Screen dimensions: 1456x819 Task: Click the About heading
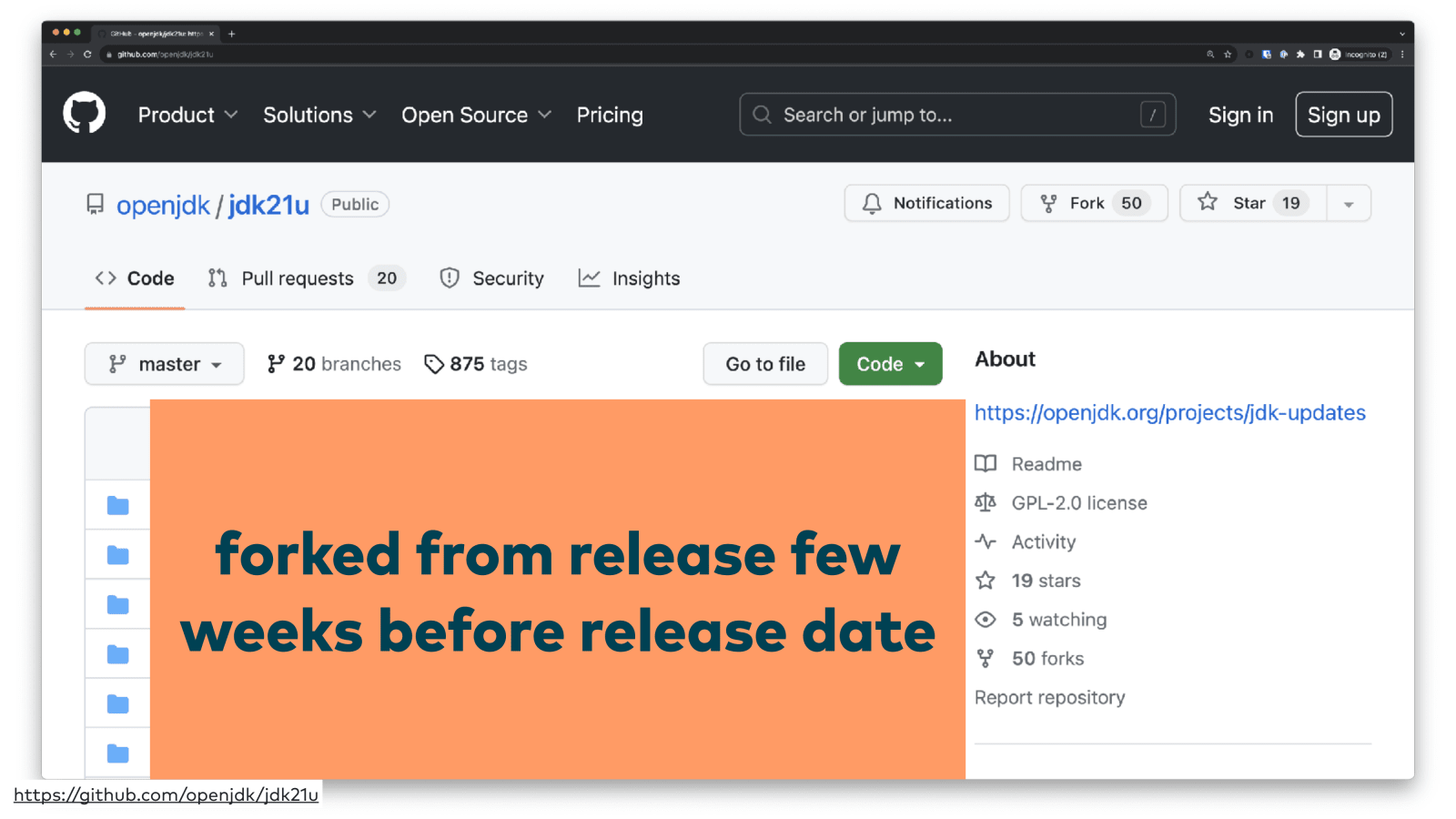click(x=1005, y=359)
